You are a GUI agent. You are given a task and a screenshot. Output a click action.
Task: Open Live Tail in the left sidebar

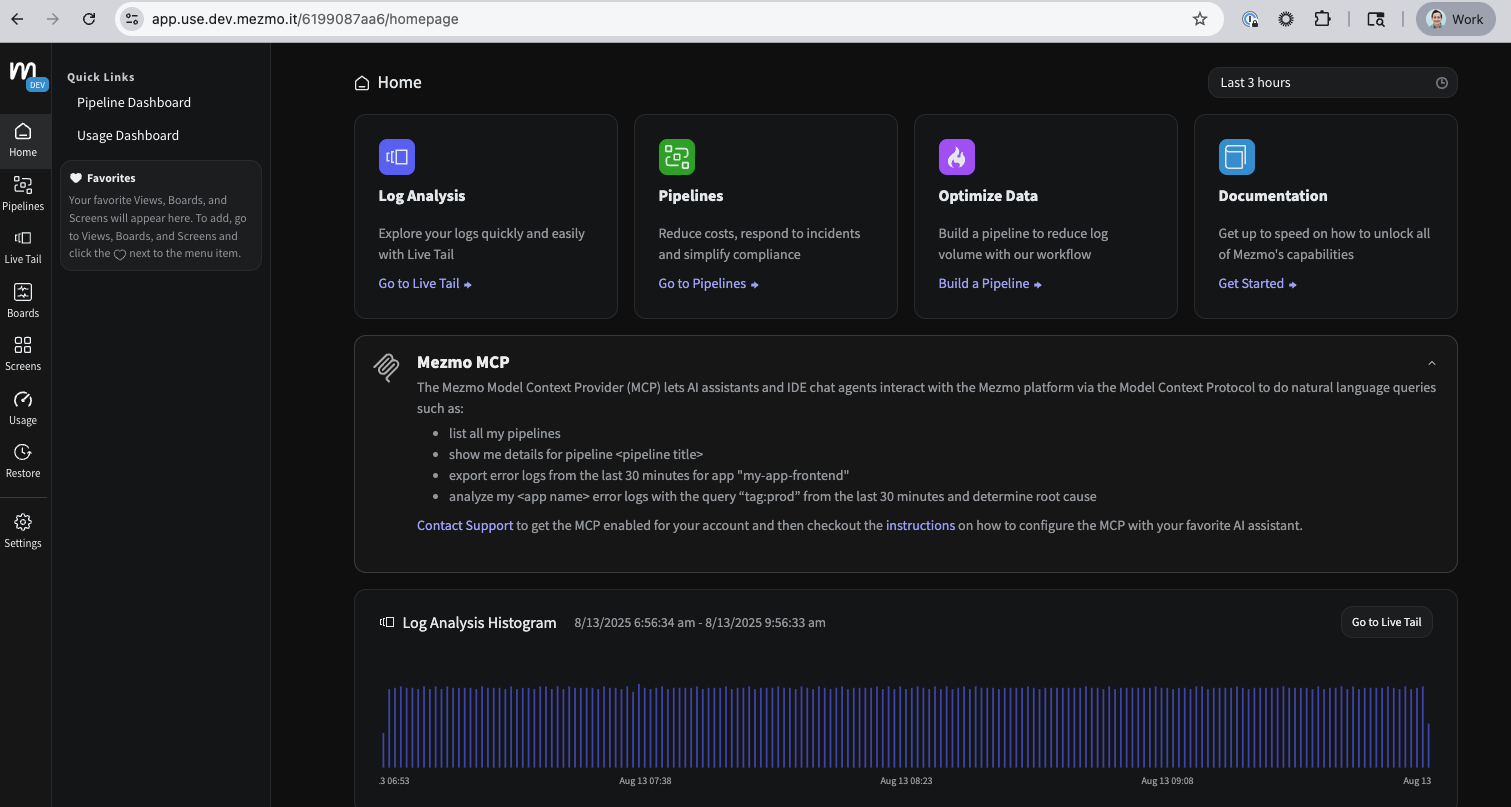[23, 247]
